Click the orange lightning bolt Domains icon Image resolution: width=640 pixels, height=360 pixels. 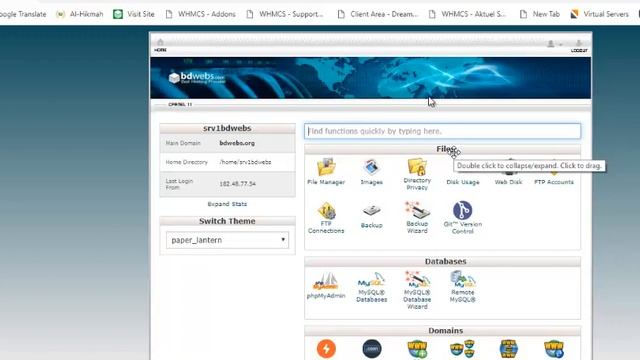click(x=326, y=349)
